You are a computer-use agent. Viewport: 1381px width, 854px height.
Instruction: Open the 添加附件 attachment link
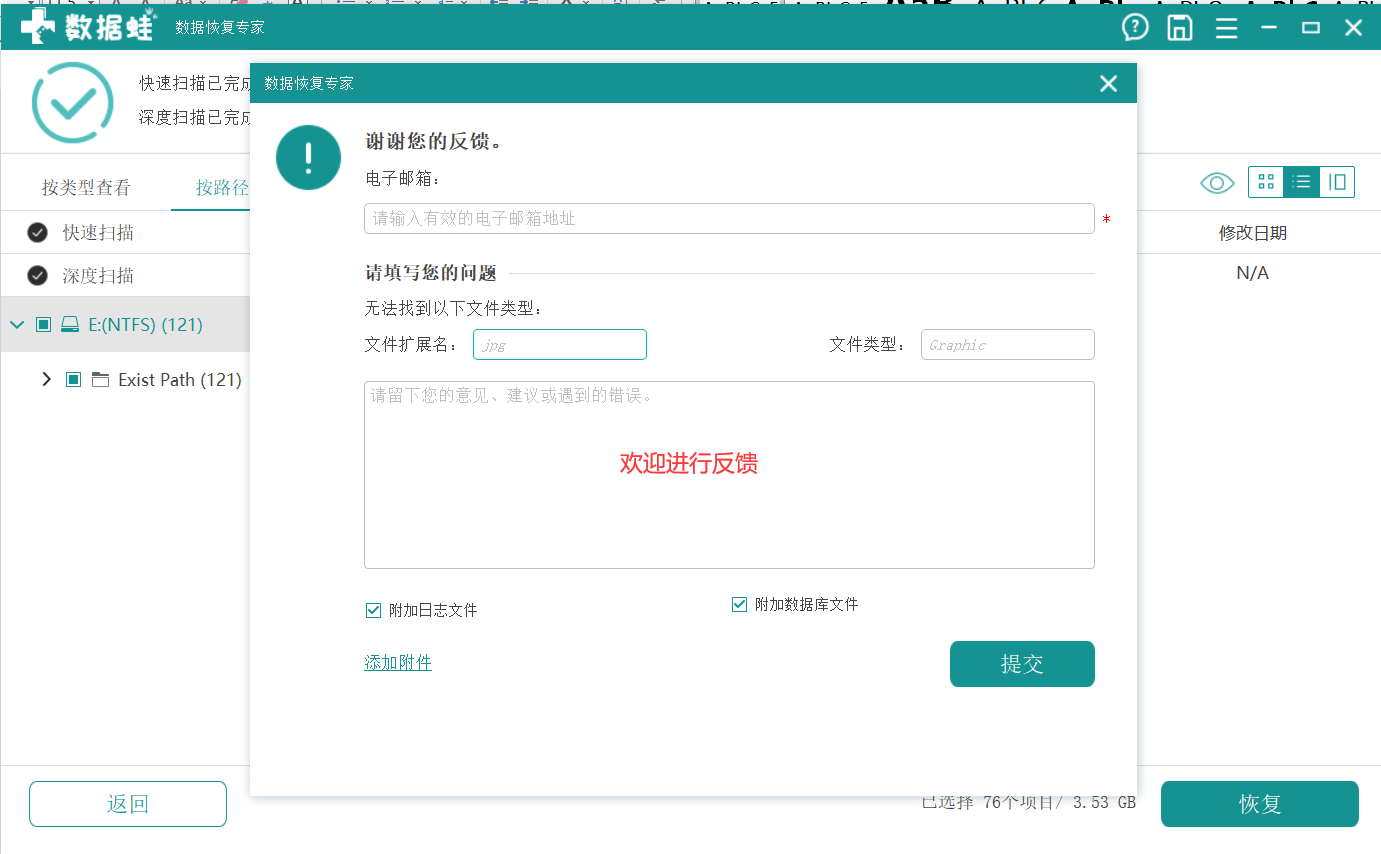coord(397,663)
